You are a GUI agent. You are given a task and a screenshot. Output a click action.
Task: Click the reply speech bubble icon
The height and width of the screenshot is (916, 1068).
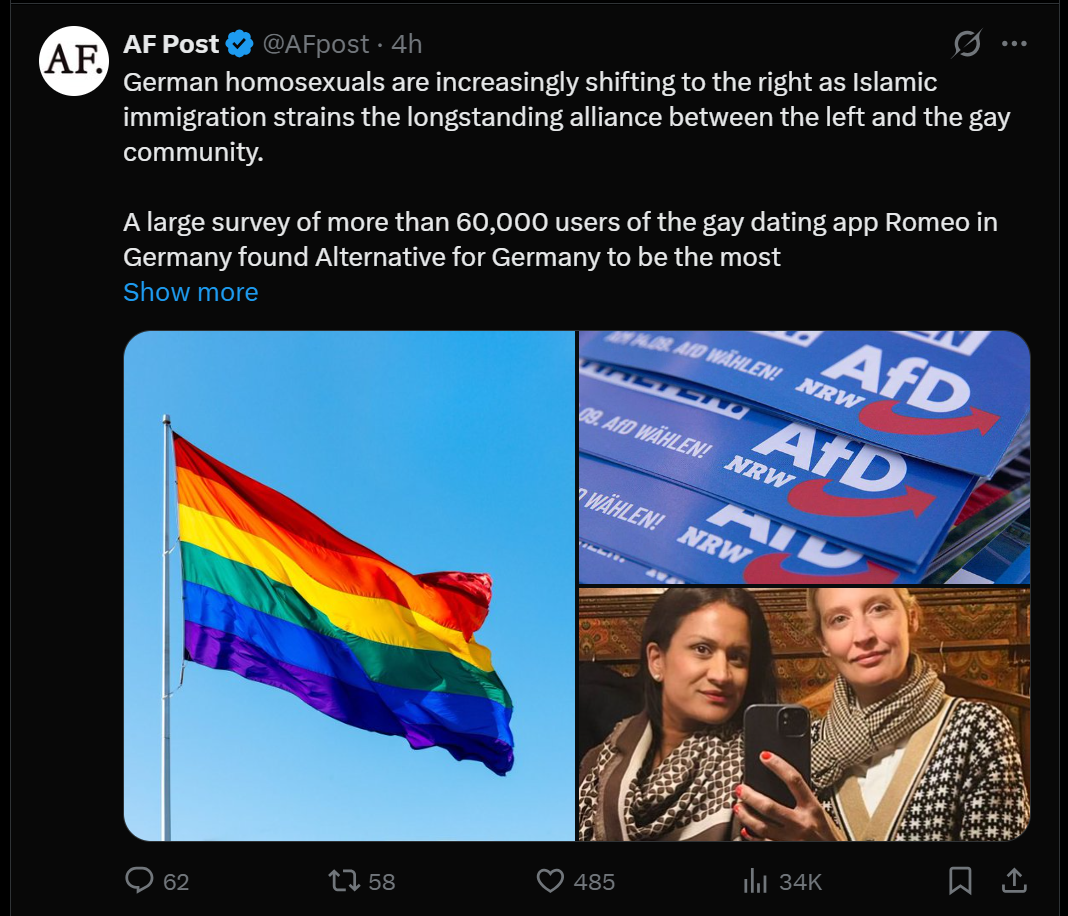pyautogui.click(x=138, y=880)
